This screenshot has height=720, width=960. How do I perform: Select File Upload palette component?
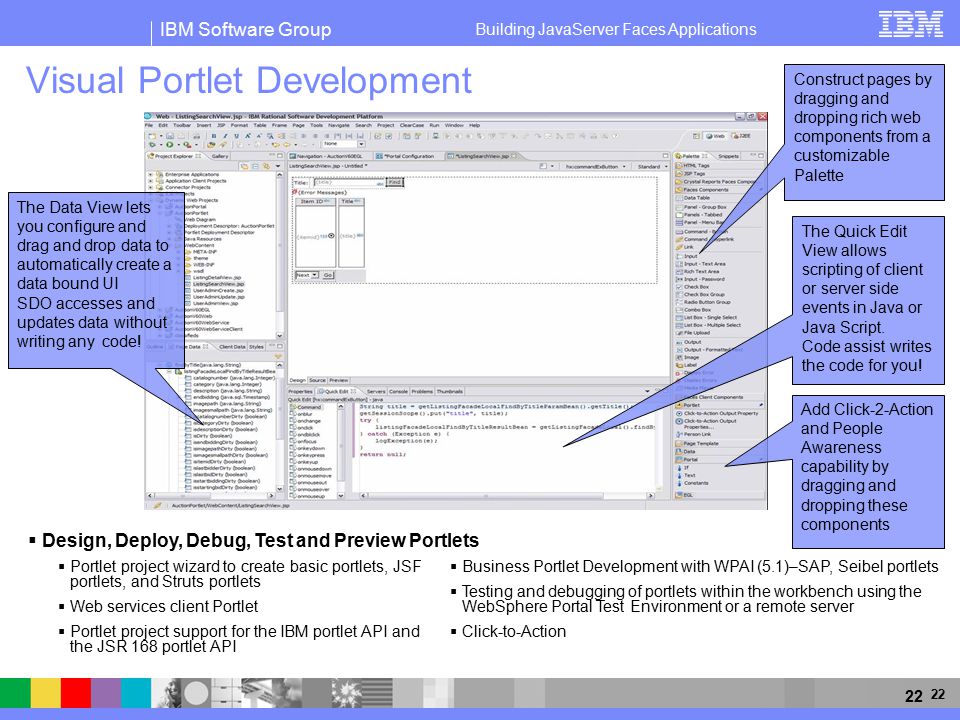[693, 332]
